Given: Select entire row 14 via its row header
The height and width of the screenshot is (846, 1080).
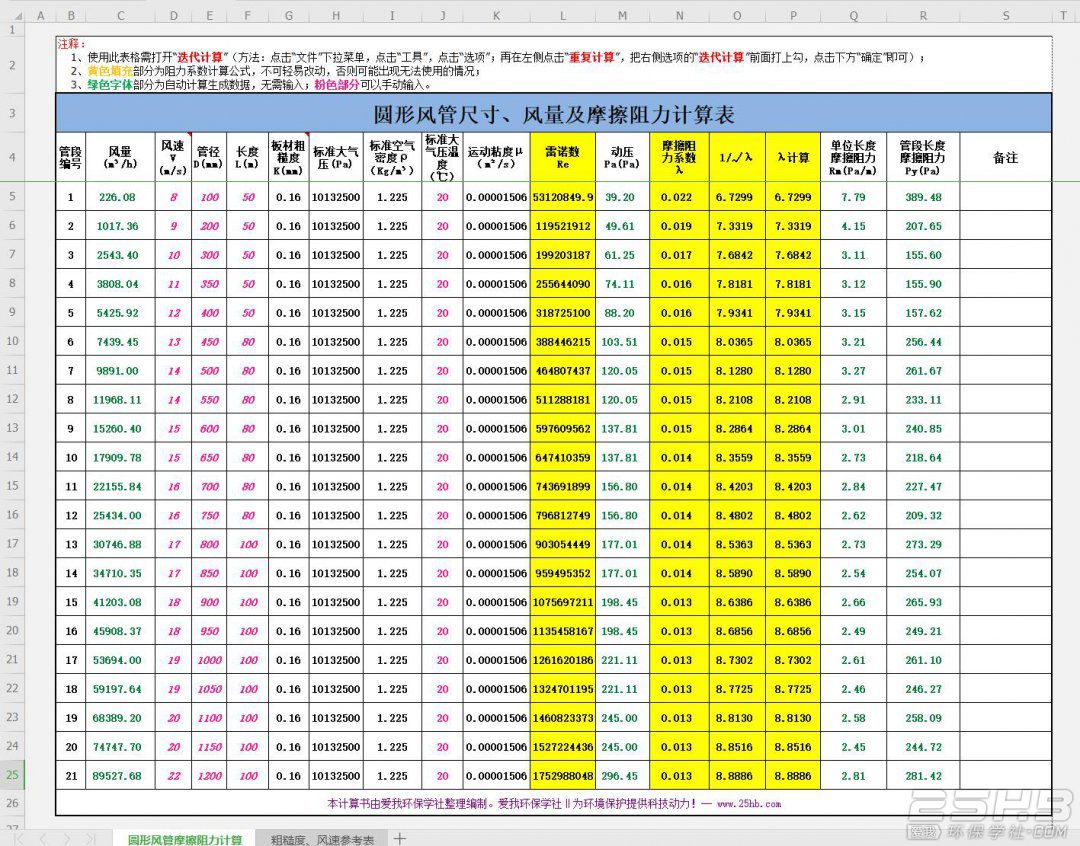Looking at the screenshot, I should (x=12, y=457).
